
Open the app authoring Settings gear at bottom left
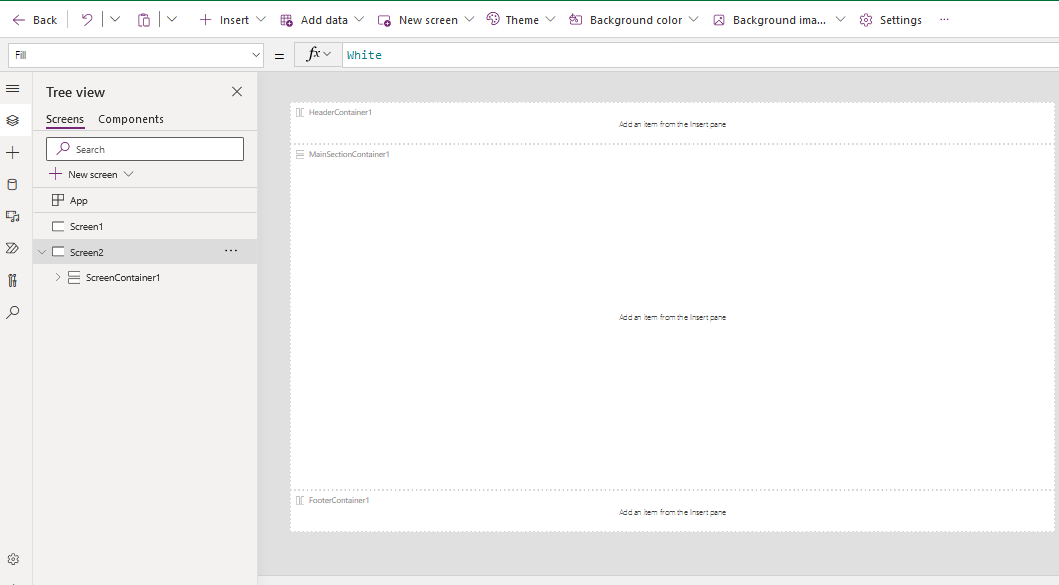[x=14, y=559]
